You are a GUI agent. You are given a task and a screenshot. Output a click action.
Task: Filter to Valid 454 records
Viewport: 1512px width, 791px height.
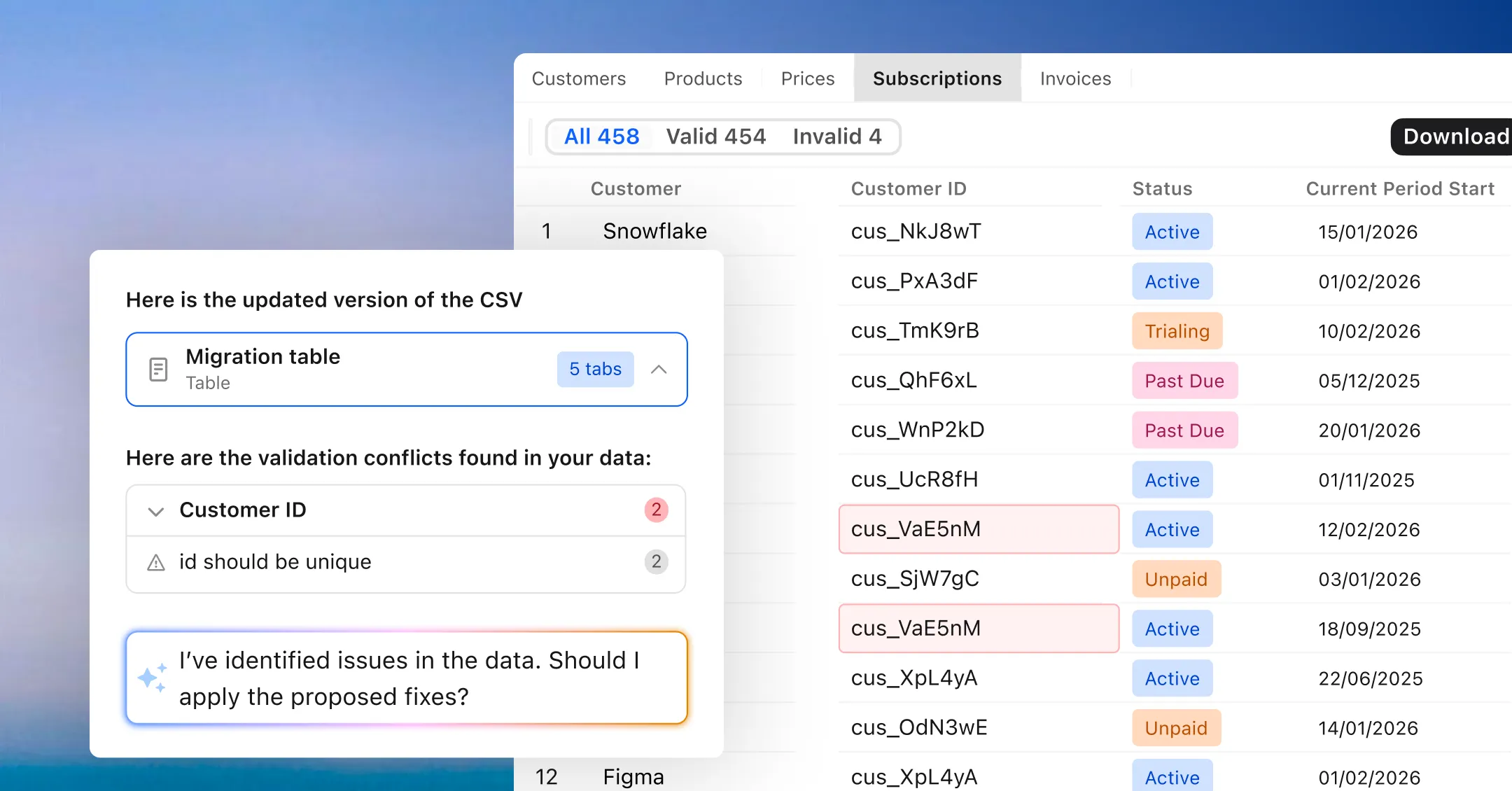pyautogui.click(x=715, y=136)
